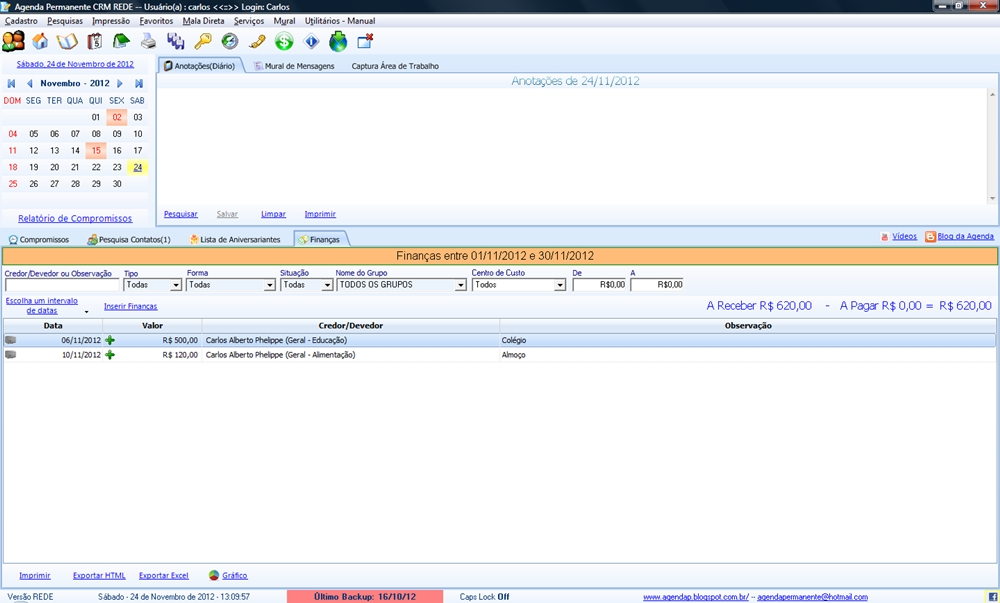Click the Colégio observation cell
The image size is (1000, 603).
tap(747, 340)
